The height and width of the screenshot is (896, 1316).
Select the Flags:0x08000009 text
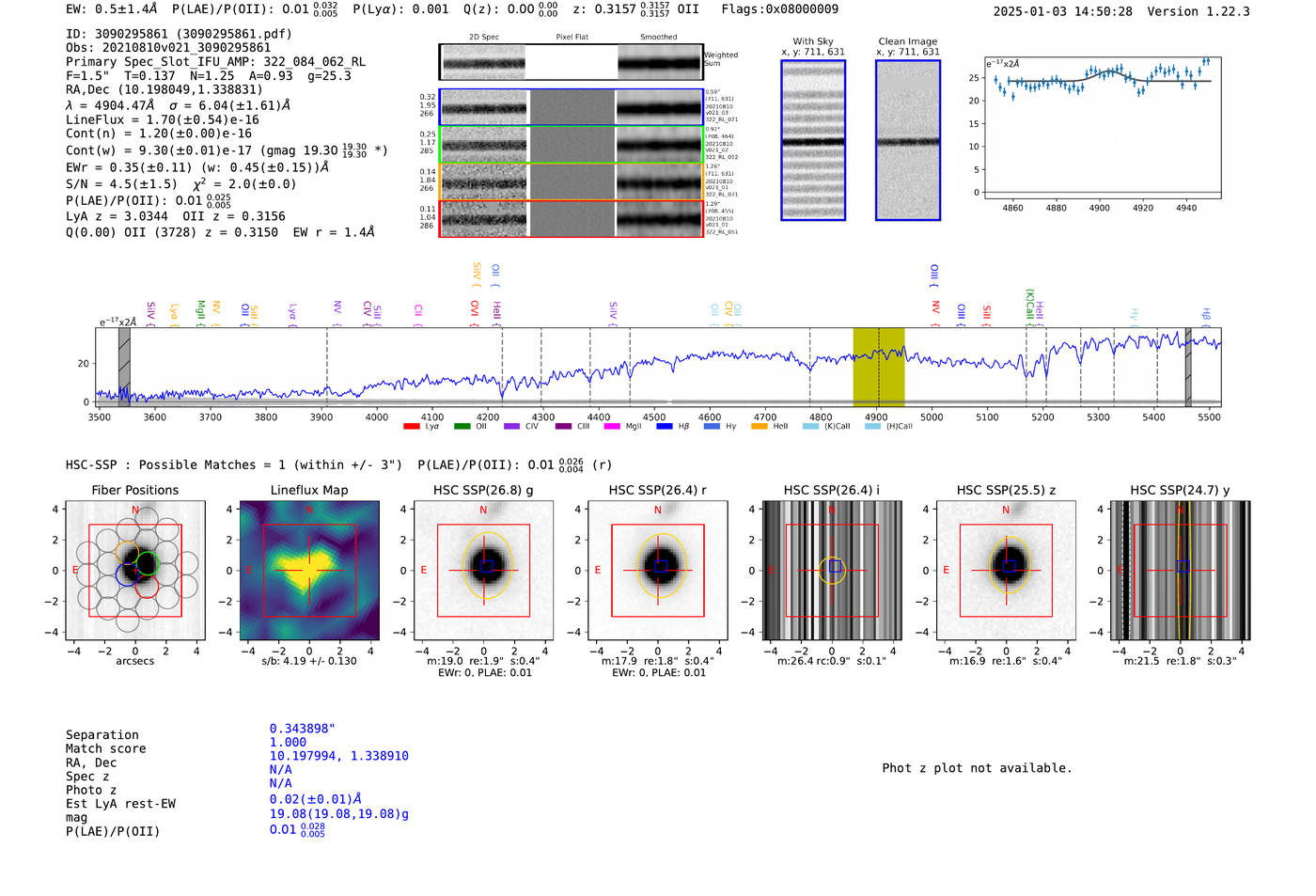780,9
